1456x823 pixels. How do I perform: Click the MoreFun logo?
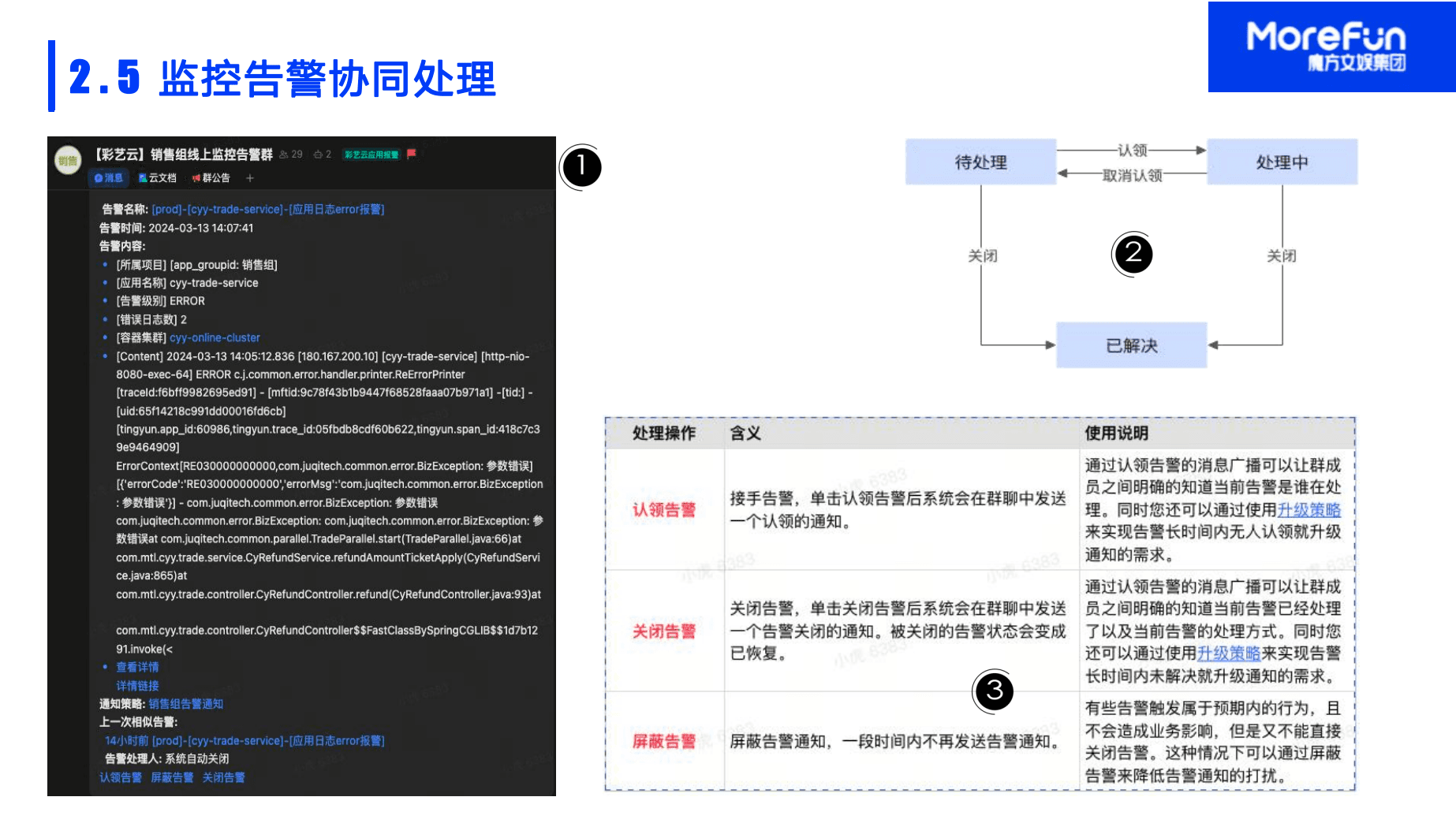1332,47
